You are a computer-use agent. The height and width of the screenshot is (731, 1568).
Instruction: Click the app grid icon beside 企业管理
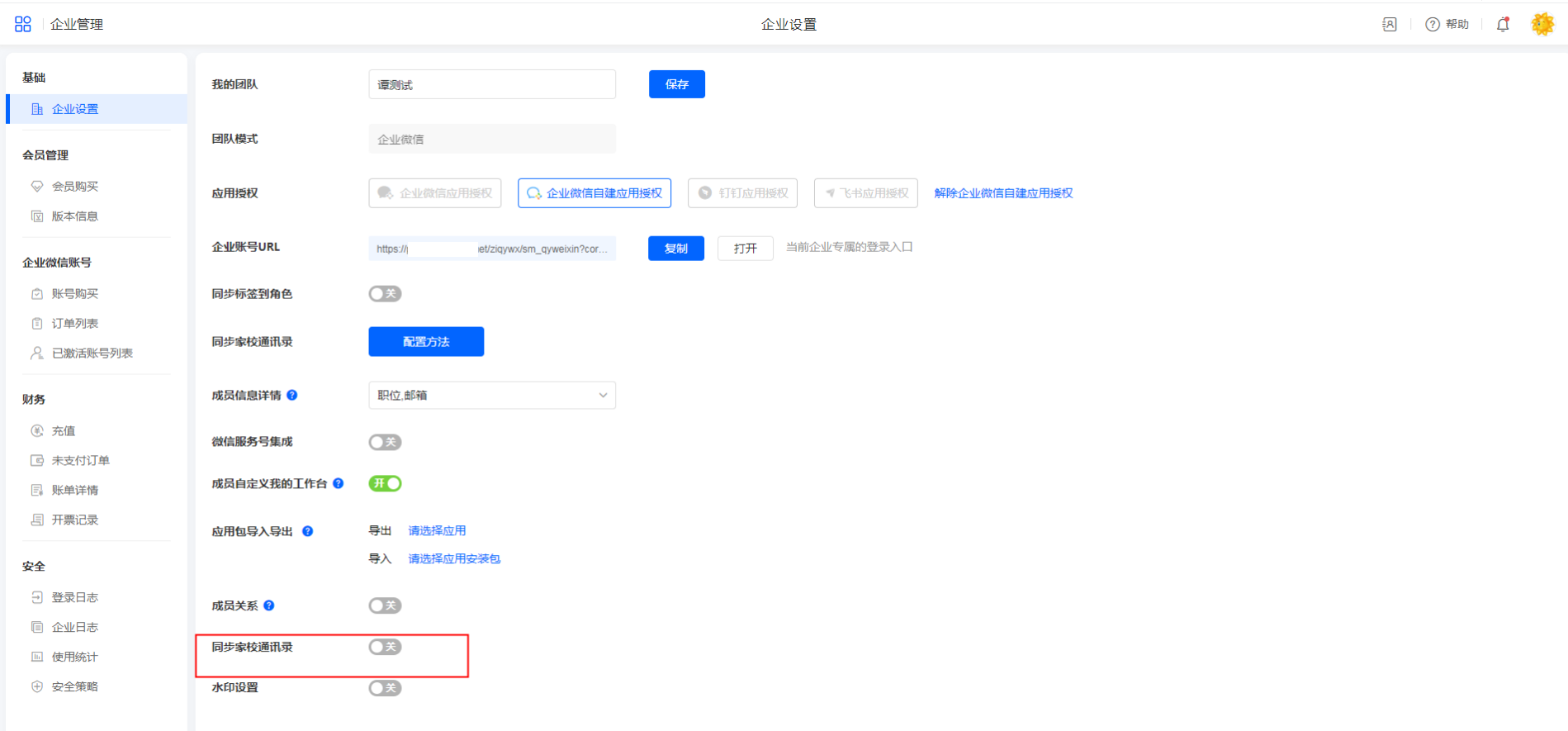[23, 24]
